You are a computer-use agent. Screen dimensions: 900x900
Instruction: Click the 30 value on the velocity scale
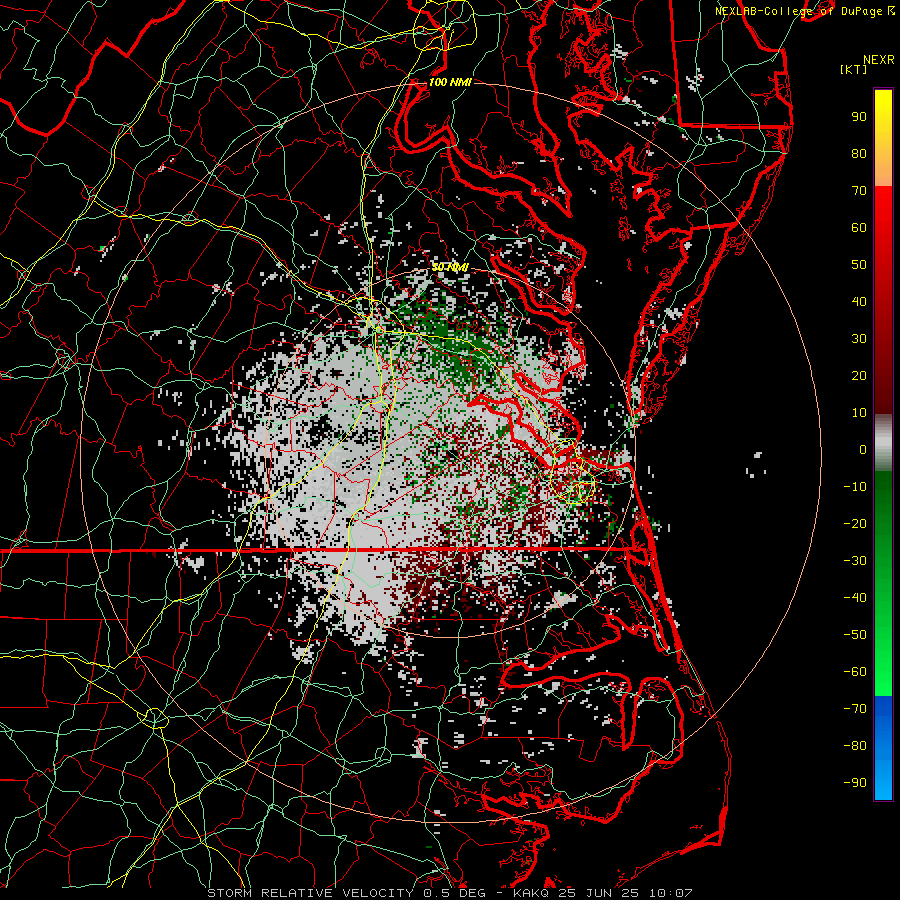[x=859, y=339]
